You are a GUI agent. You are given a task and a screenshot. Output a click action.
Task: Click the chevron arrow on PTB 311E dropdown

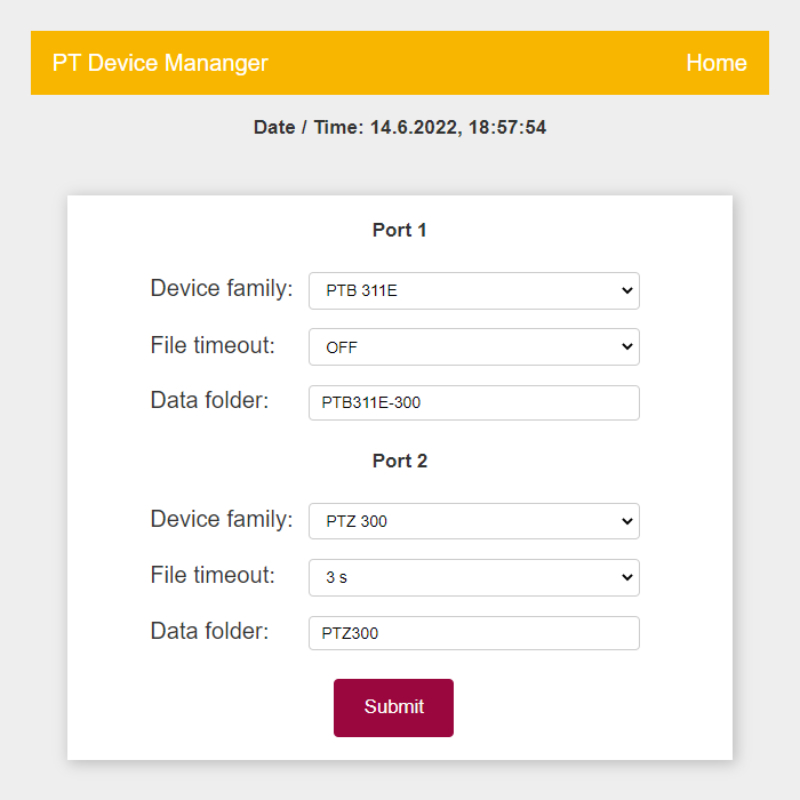[x=627, y=291]
